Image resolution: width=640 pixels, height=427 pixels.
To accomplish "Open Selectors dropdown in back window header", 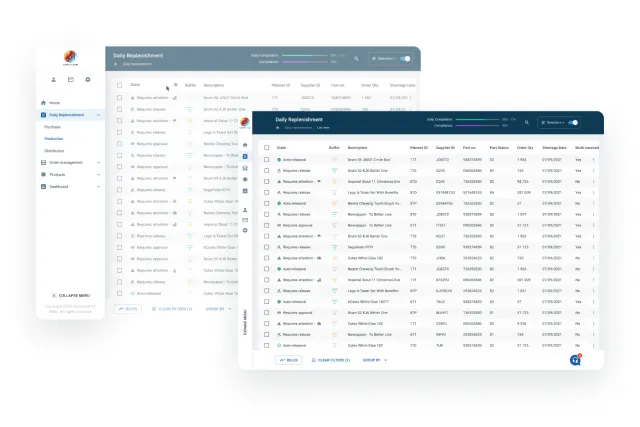I will (384, 59).
